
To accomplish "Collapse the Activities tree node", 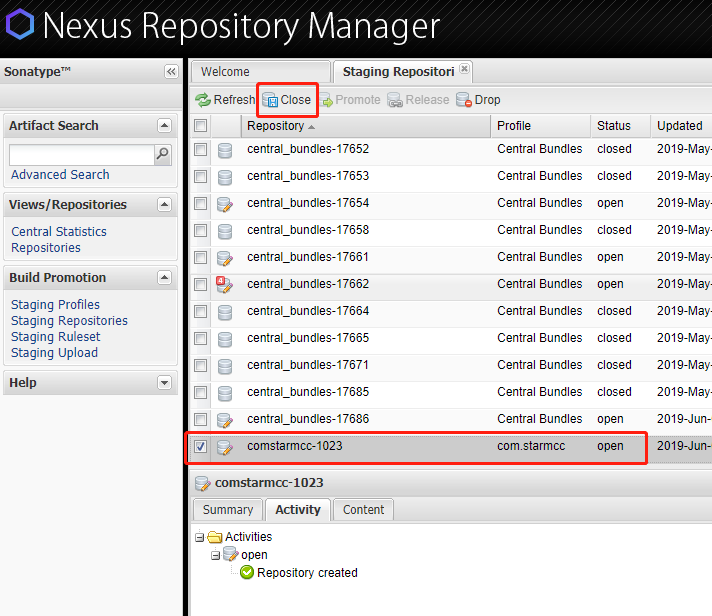I will pos(199,537).
